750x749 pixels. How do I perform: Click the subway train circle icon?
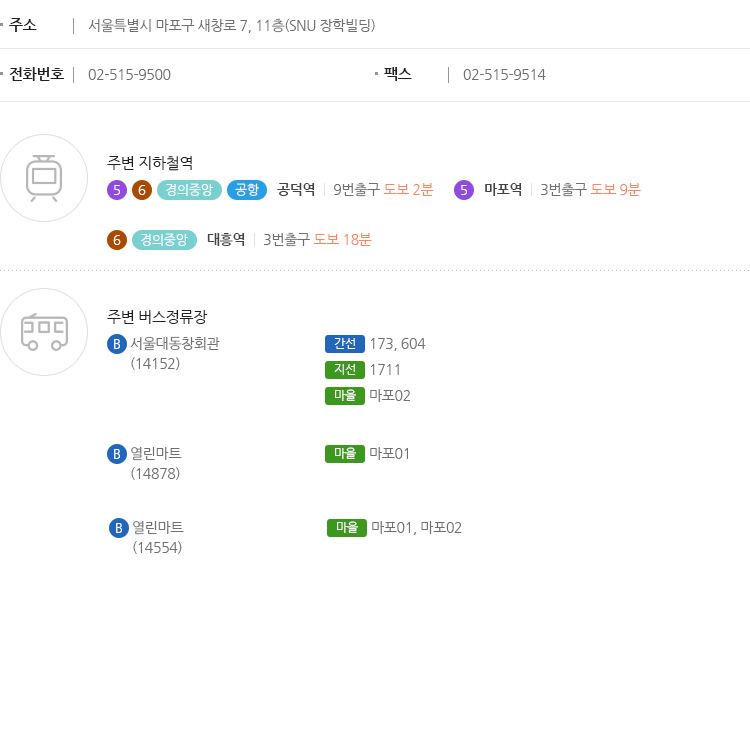tap(44, 178)
